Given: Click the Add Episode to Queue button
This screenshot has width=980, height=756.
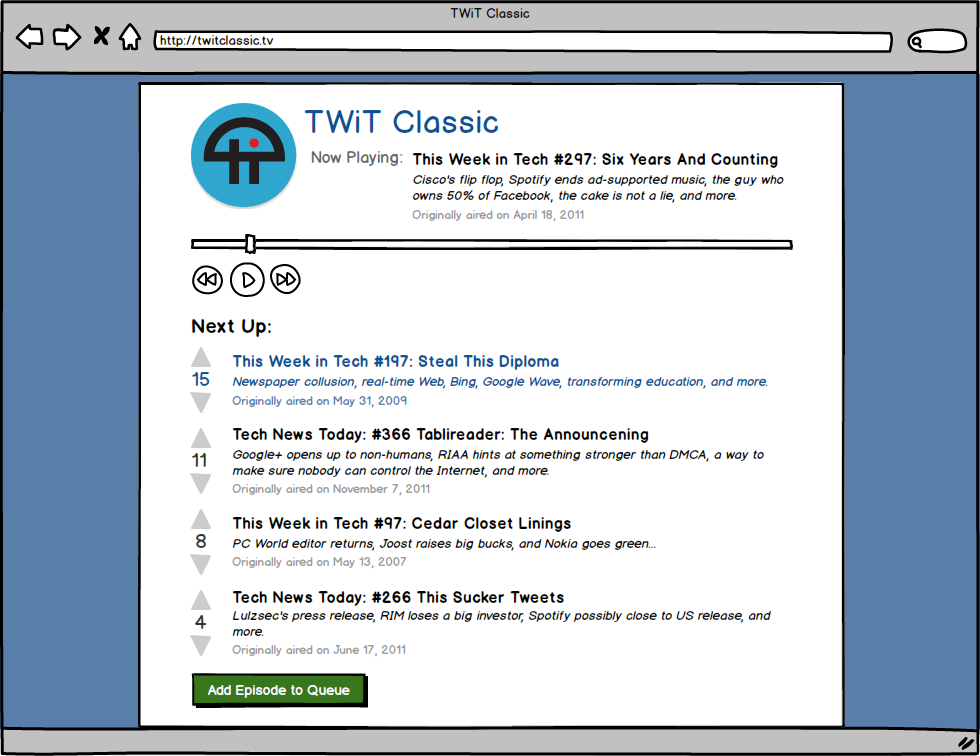Looking at the screenshot, I should [278, 690].
